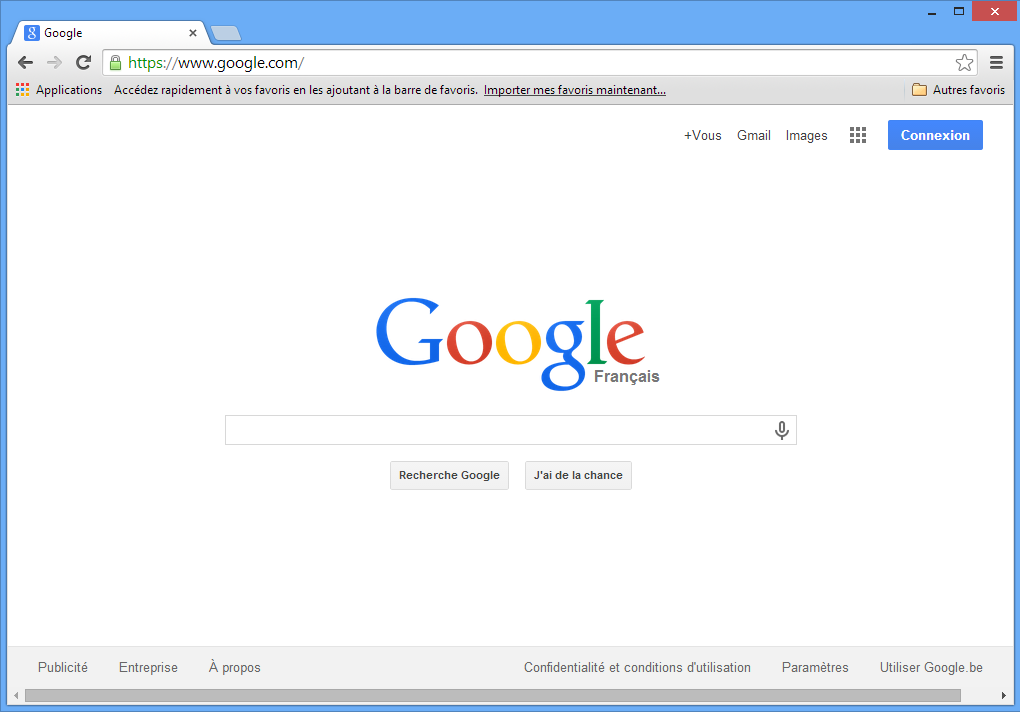This screenshot has width=1020, height=712.
Task: Open Confidentialité et conditions d'utilisation
Action: pos(637,667)
